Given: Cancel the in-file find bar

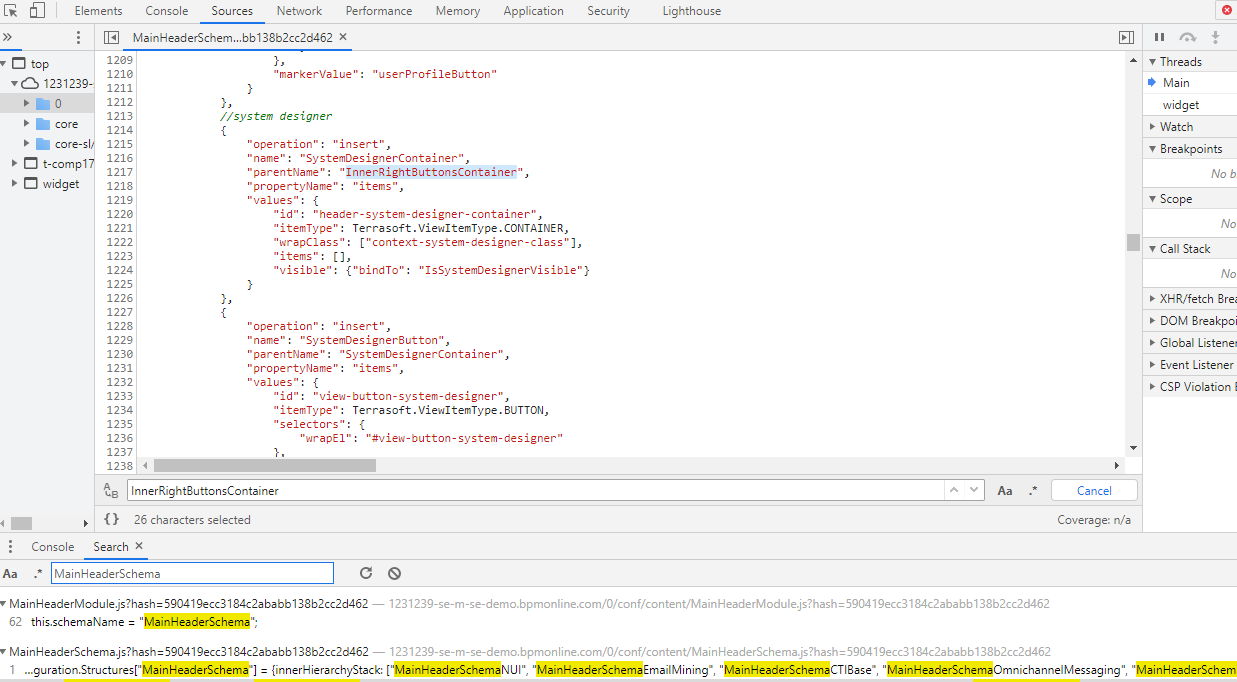Looking at the screenshot, I should [x=1094, y=490].
